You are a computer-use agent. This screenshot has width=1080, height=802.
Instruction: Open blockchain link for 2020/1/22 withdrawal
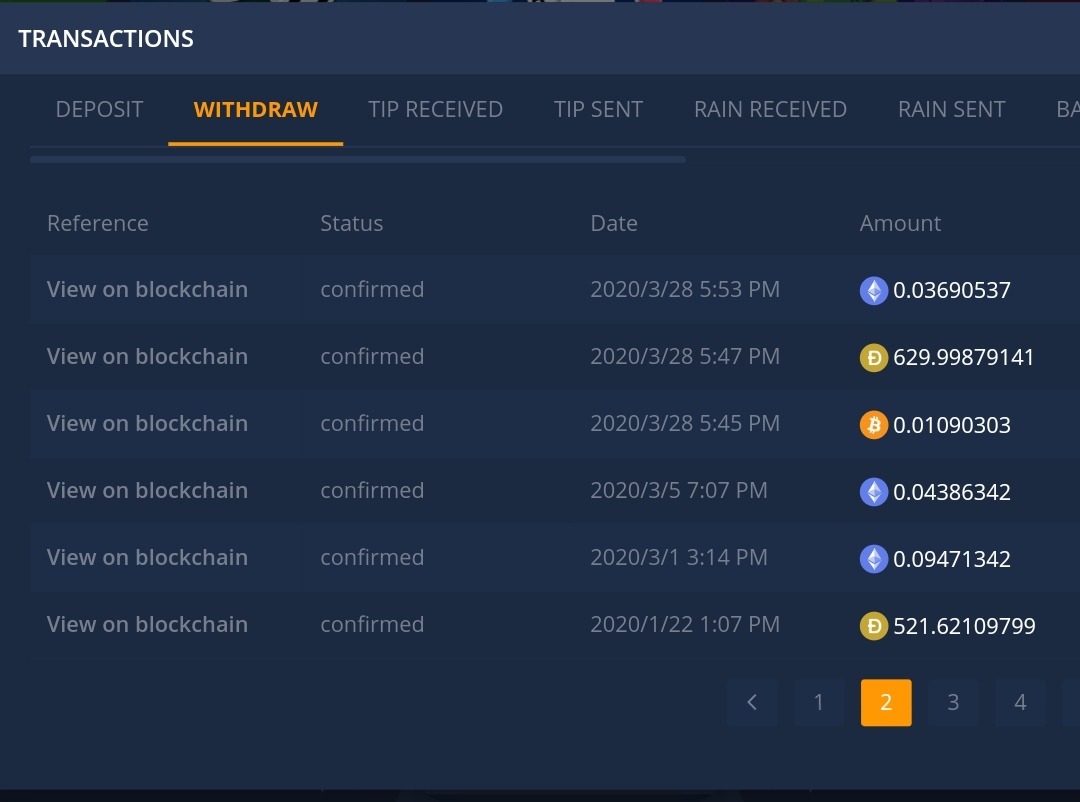click(x=147, y=624)
